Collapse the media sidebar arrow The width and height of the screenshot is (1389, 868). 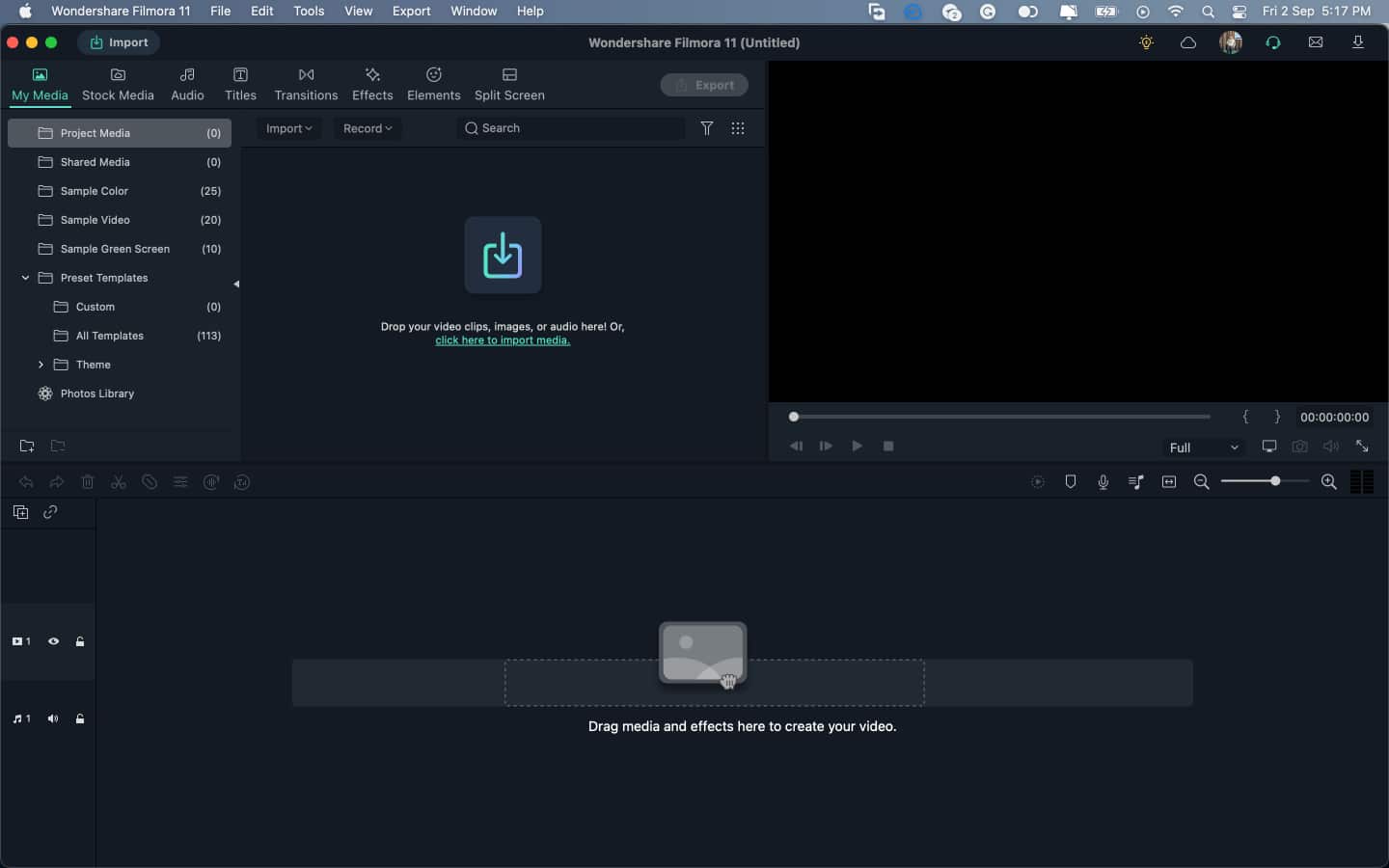point(236,284)
